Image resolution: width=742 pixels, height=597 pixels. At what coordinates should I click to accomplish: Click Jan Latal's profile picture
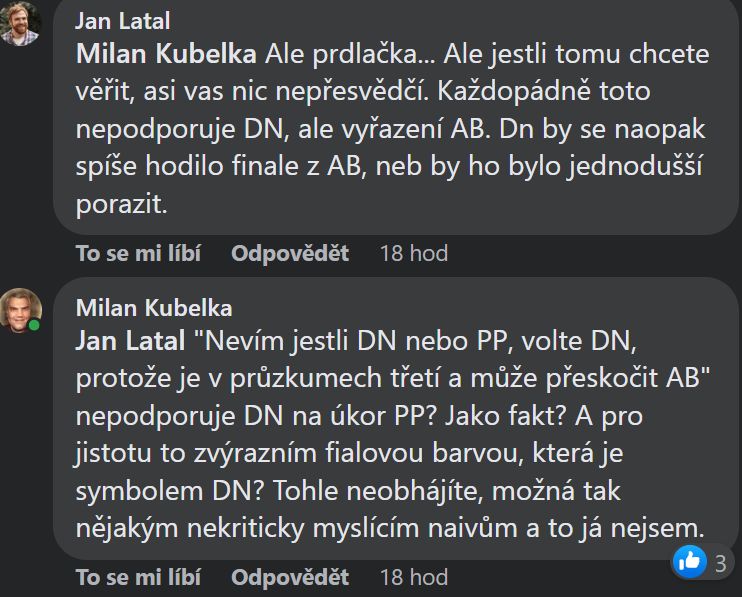point(20,23)
